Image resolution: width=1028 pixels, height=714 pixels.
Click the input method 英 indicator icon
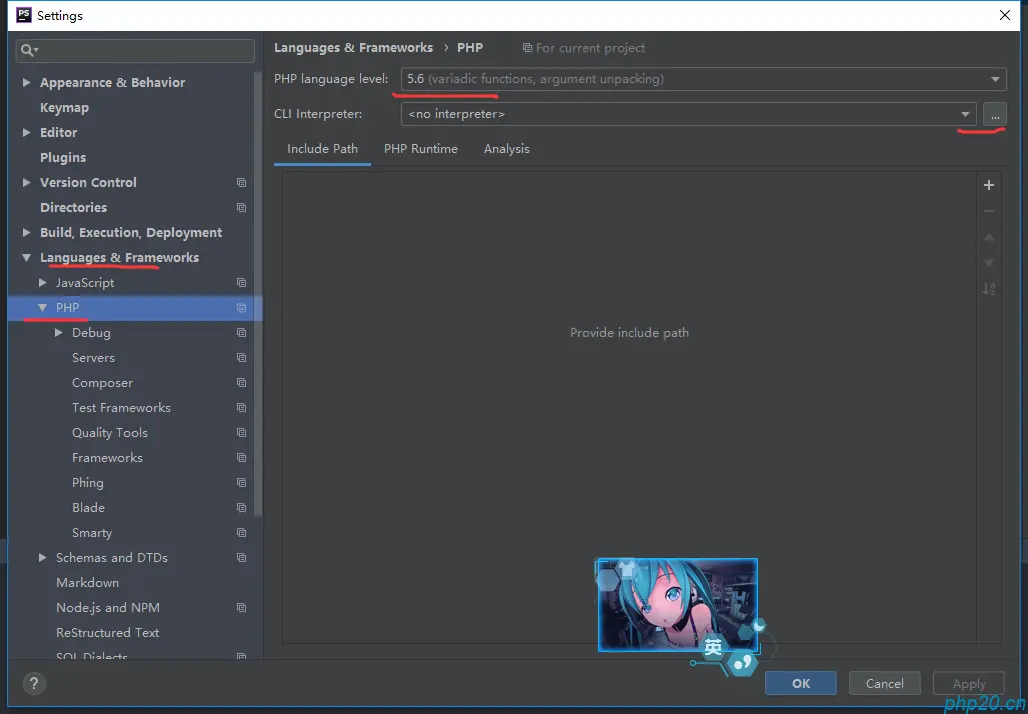click(x=713, y=648)
